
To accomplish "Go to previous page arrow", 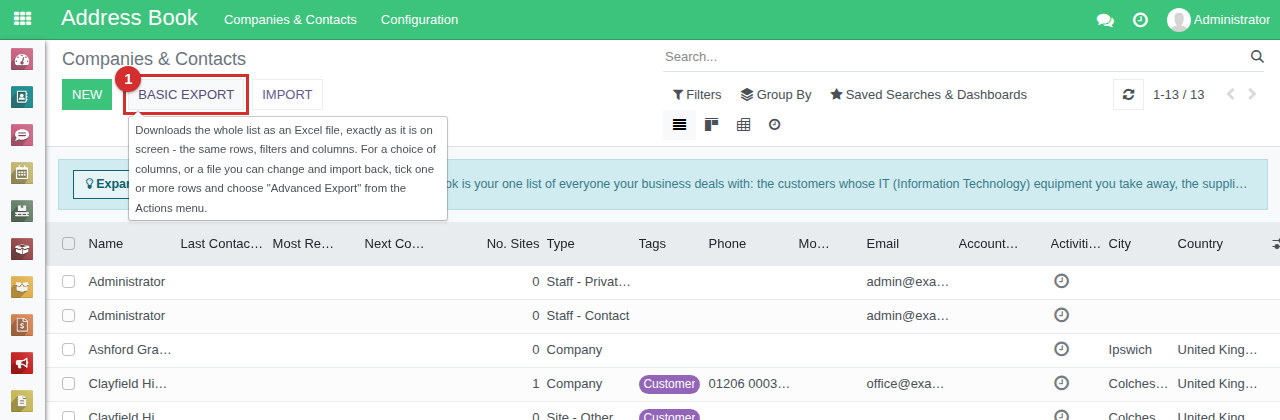I will point(1230,95).
